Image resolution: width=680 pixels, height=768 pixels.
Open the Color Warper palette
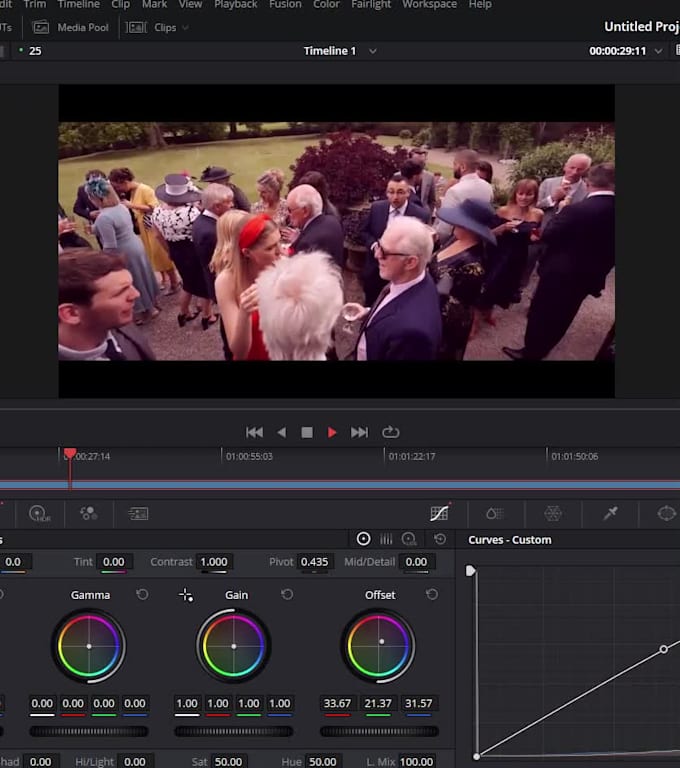[x=495, y=513]
